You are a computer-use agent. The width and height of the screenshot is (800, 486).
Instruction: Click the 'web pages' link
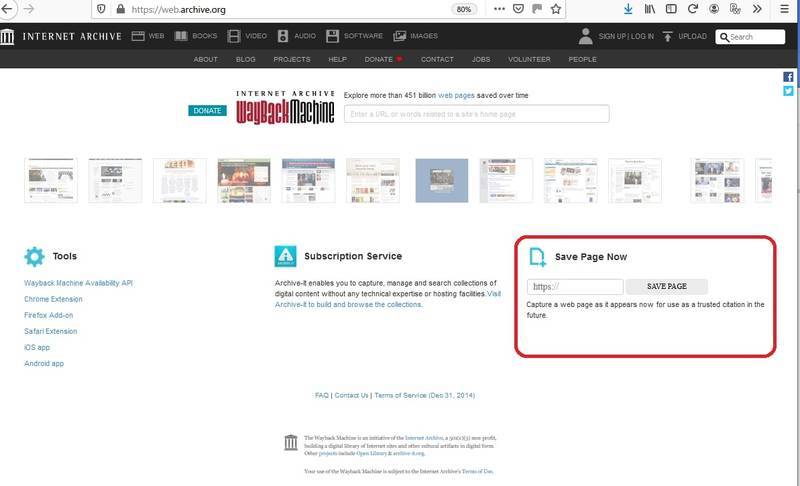pyautogui.click(x=456, y=95)
